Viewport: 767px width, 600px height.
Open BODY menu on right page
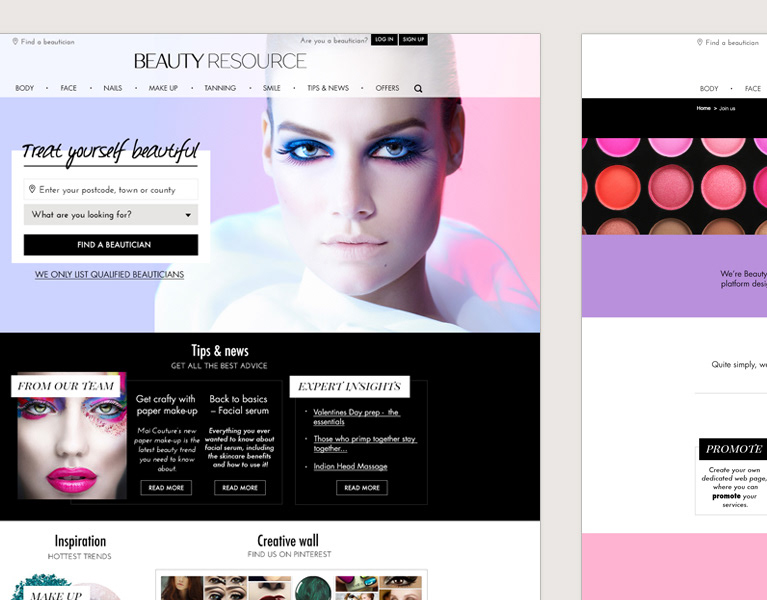point(709,89)
